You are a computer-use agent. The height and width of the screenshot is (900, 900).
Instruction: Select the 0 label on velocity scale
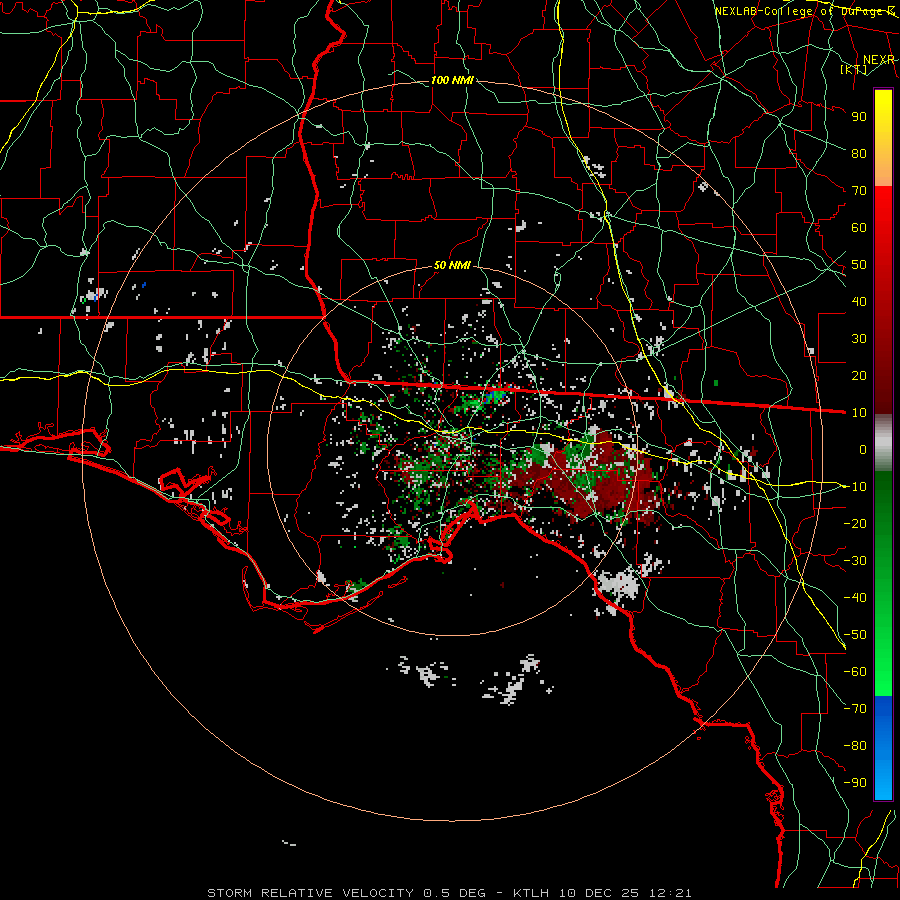click(x=863, y=449)
